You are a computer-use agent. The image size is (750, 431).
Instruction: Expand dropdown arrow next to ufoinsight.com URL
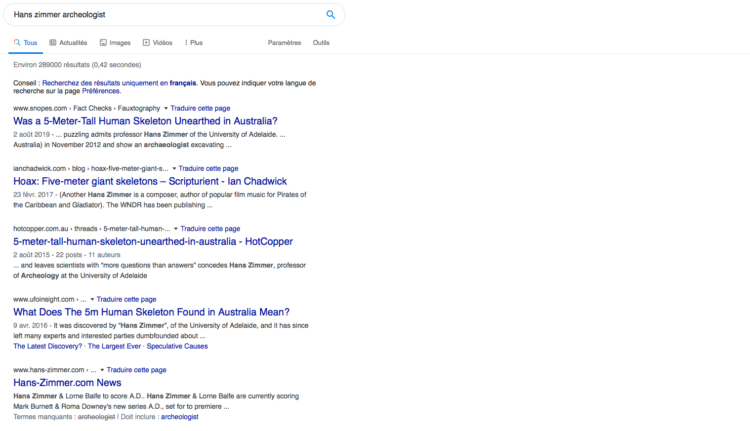(92, 299)
